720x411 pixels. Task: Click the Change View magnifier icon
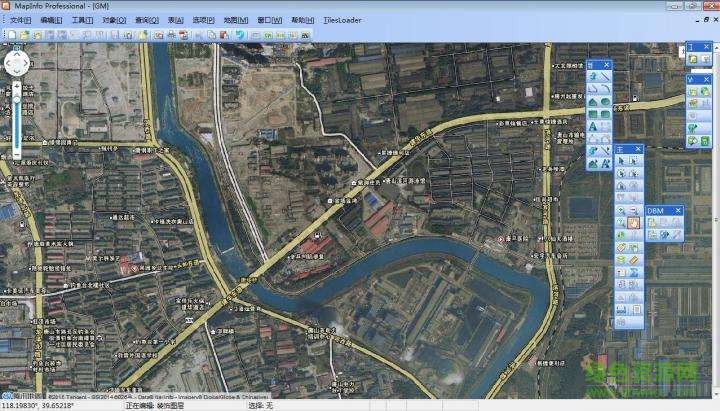pyautogui.click(x=621, y=223)
